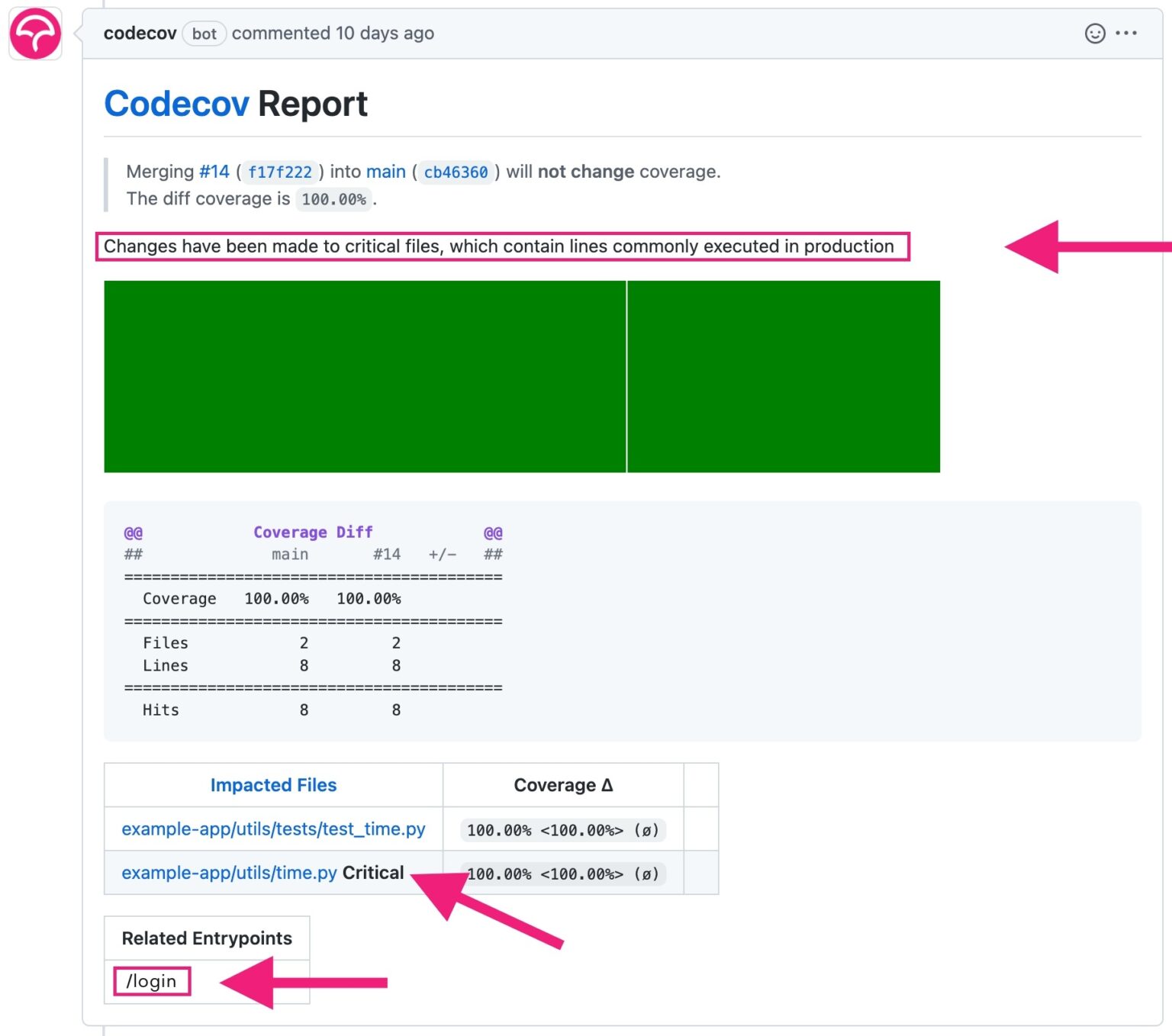The image size is (1172, 1036).
Task: Click the left green coverage graph block
Action: click(365, 376)
